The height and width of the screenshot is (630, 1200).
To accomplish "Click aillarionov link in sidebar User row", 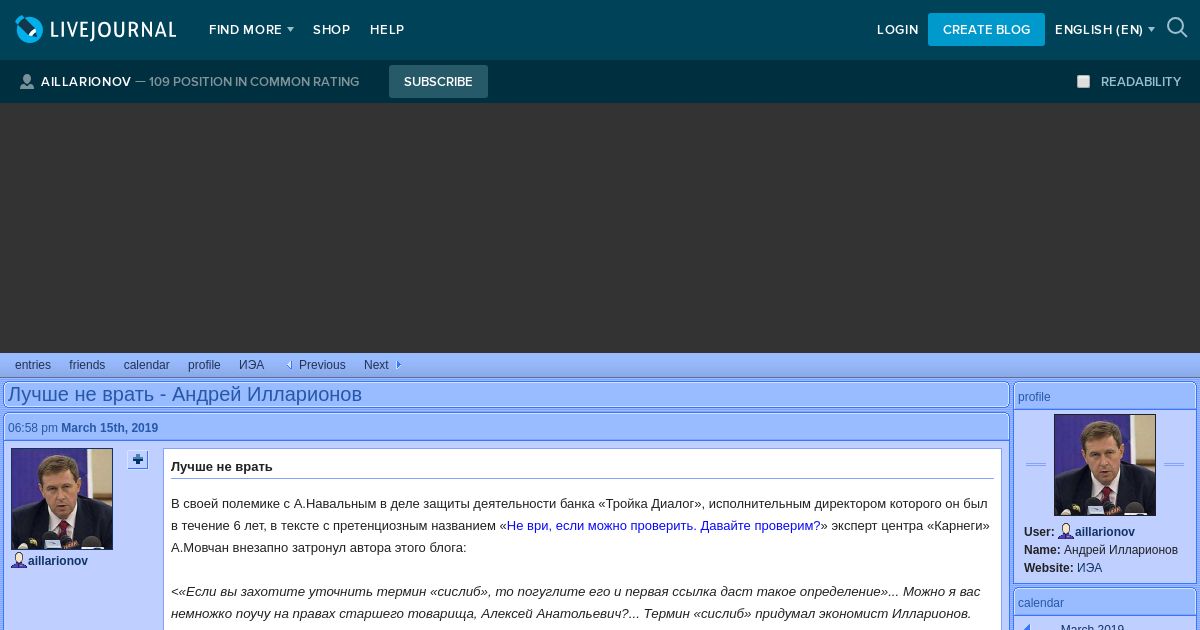I will point(1105,532).
